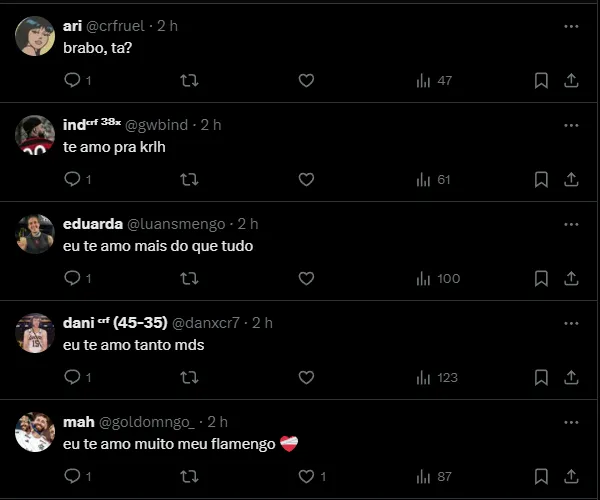Share ari's tweet via share icon
600x500 pixels.
tap(571, 80)
